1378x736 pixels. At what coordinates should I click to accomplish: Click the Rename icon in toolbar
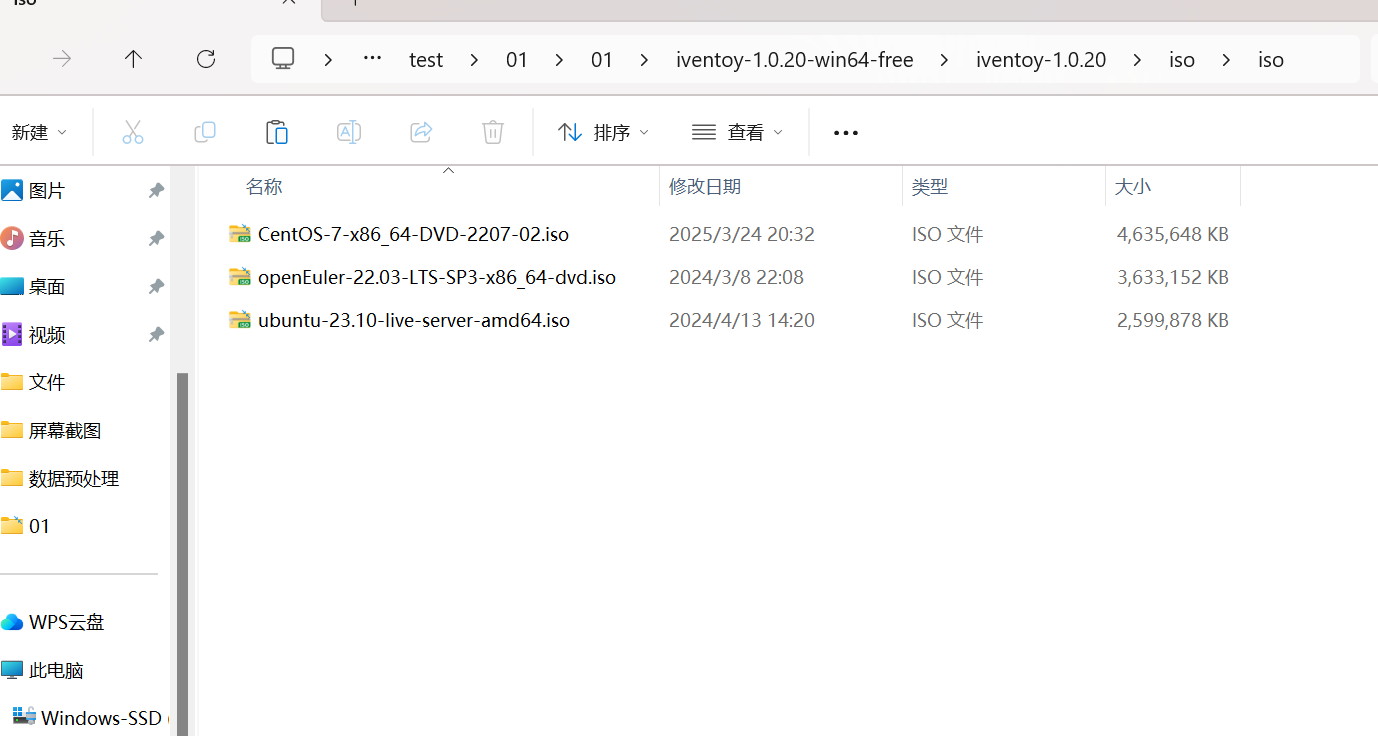349,132
